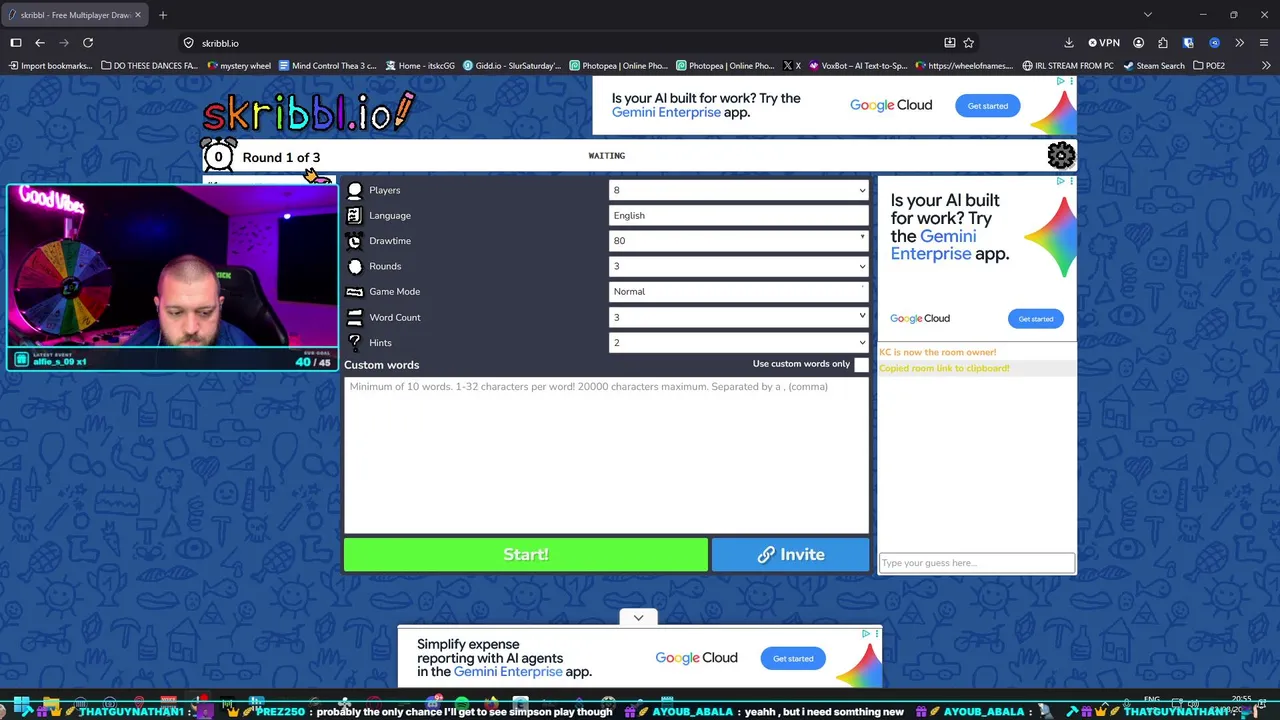
Task: Show more toolbar items chevron
Action: tap(1239, 43)
